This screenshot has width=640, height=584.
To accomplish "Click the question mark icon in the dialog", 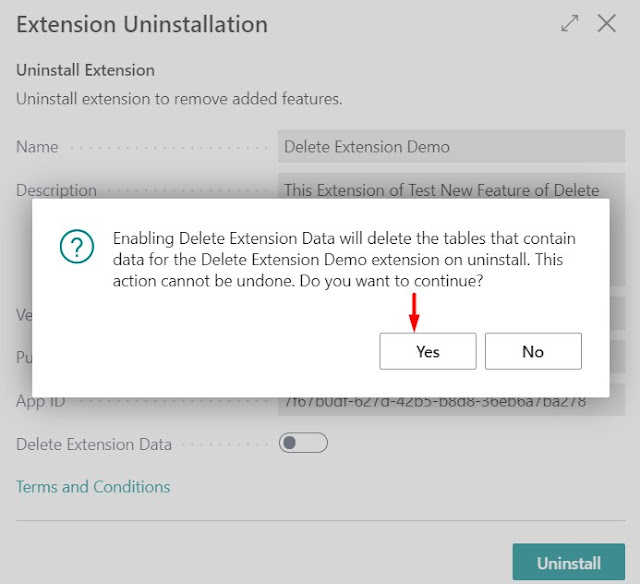I will (77, 246).
